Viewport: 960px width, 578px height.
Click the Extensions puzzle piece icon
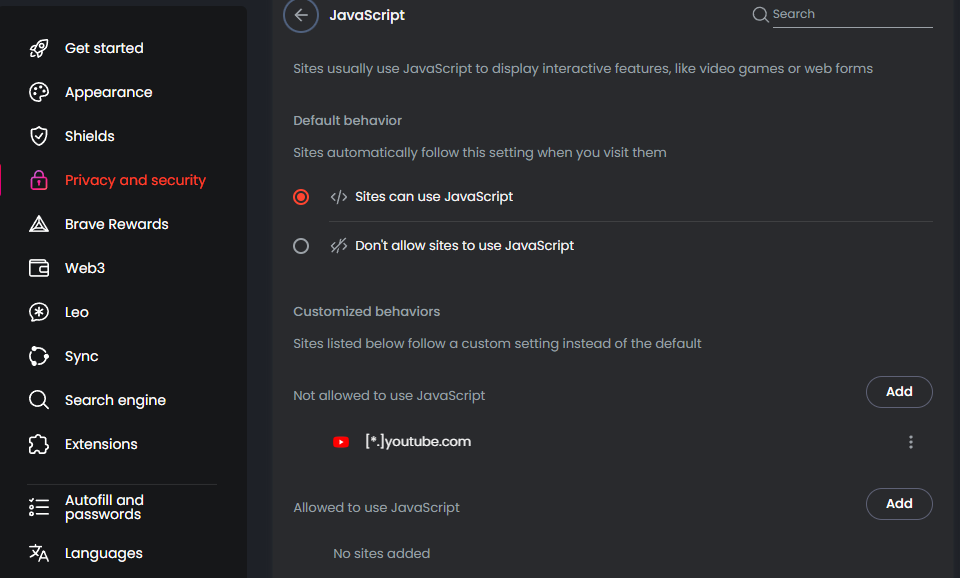39,445
